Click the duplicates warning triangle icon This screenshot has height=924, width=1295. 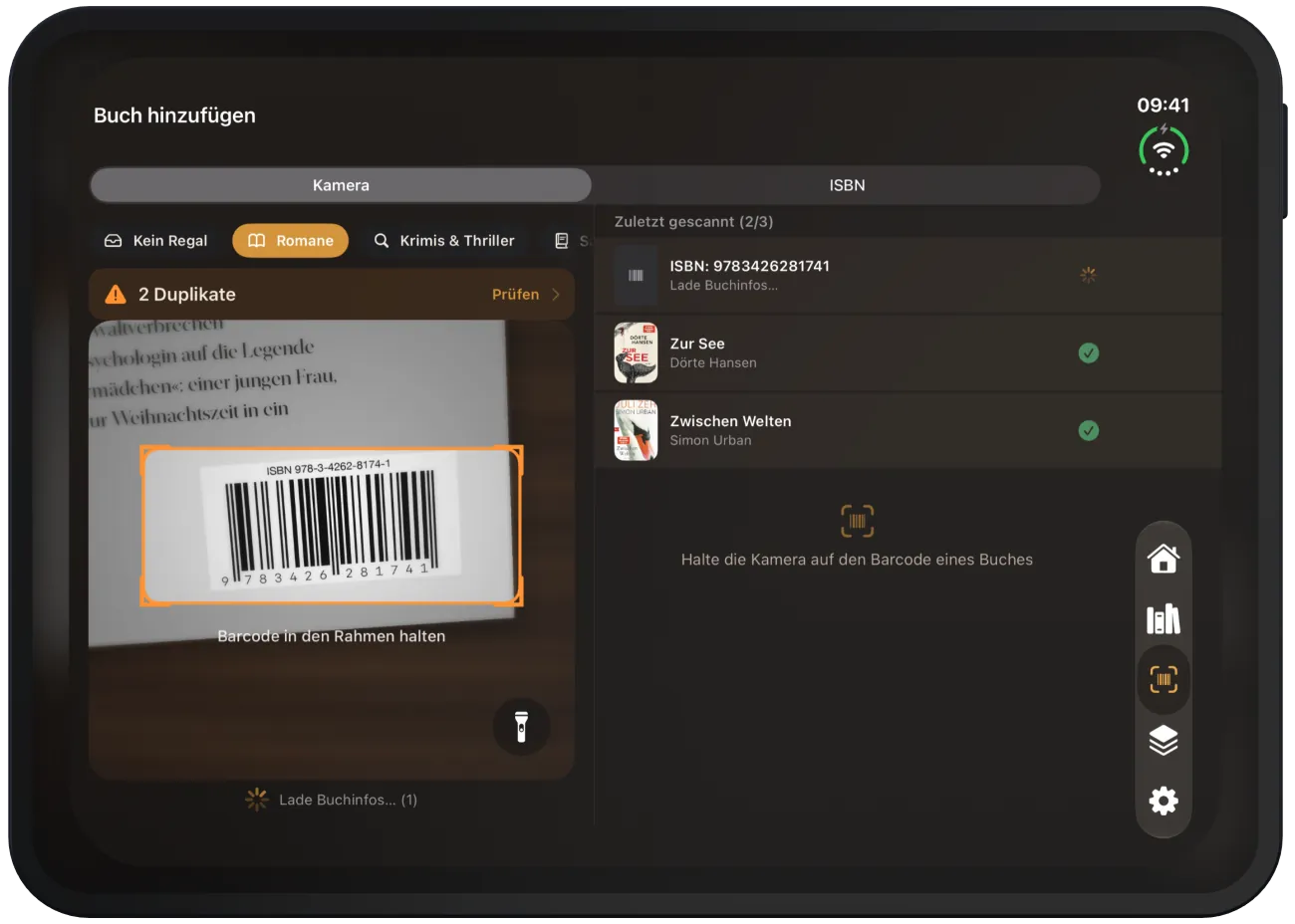point(116,294)
